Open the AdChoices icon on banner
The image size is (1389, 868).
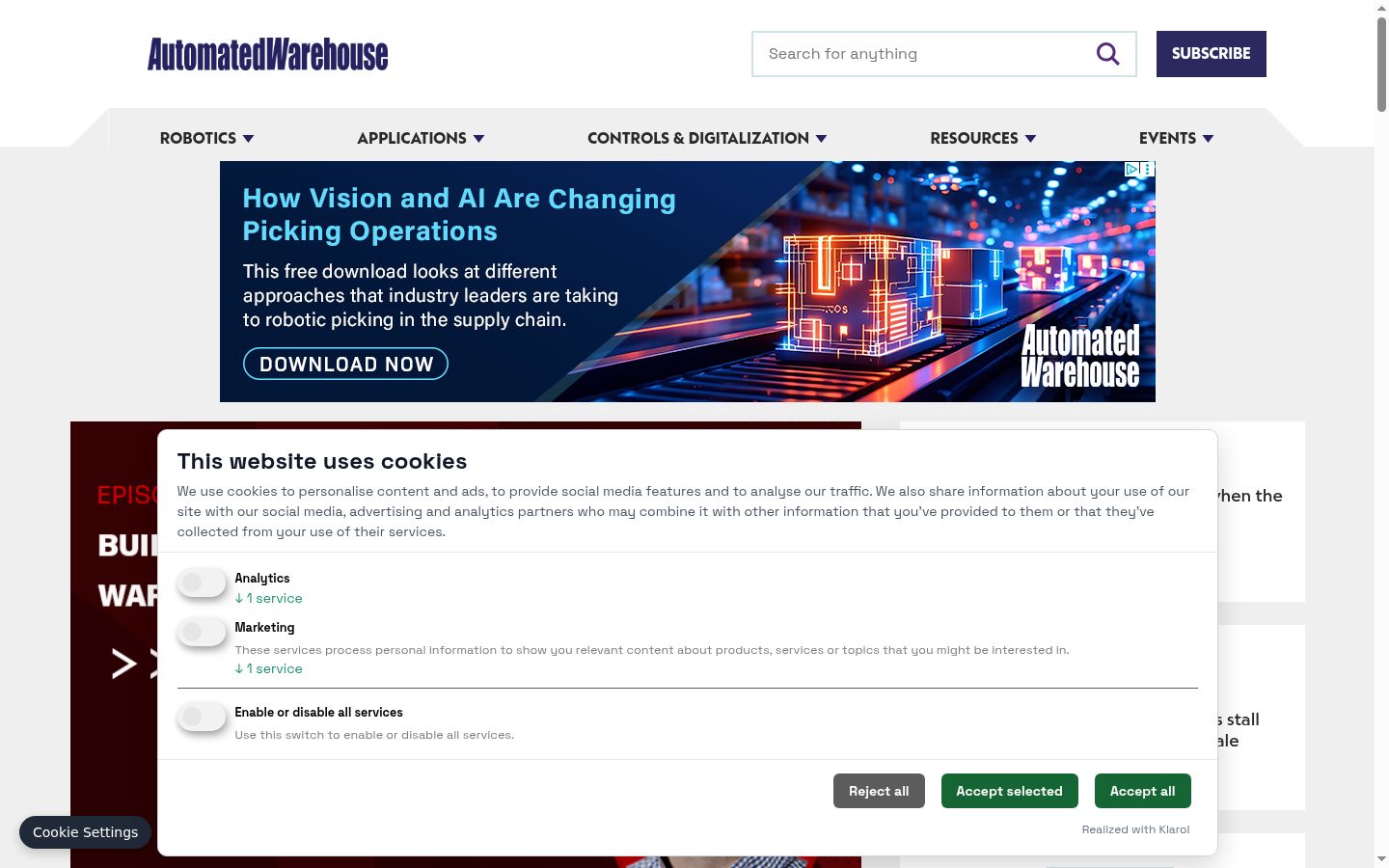click(x=1132, y=169)
